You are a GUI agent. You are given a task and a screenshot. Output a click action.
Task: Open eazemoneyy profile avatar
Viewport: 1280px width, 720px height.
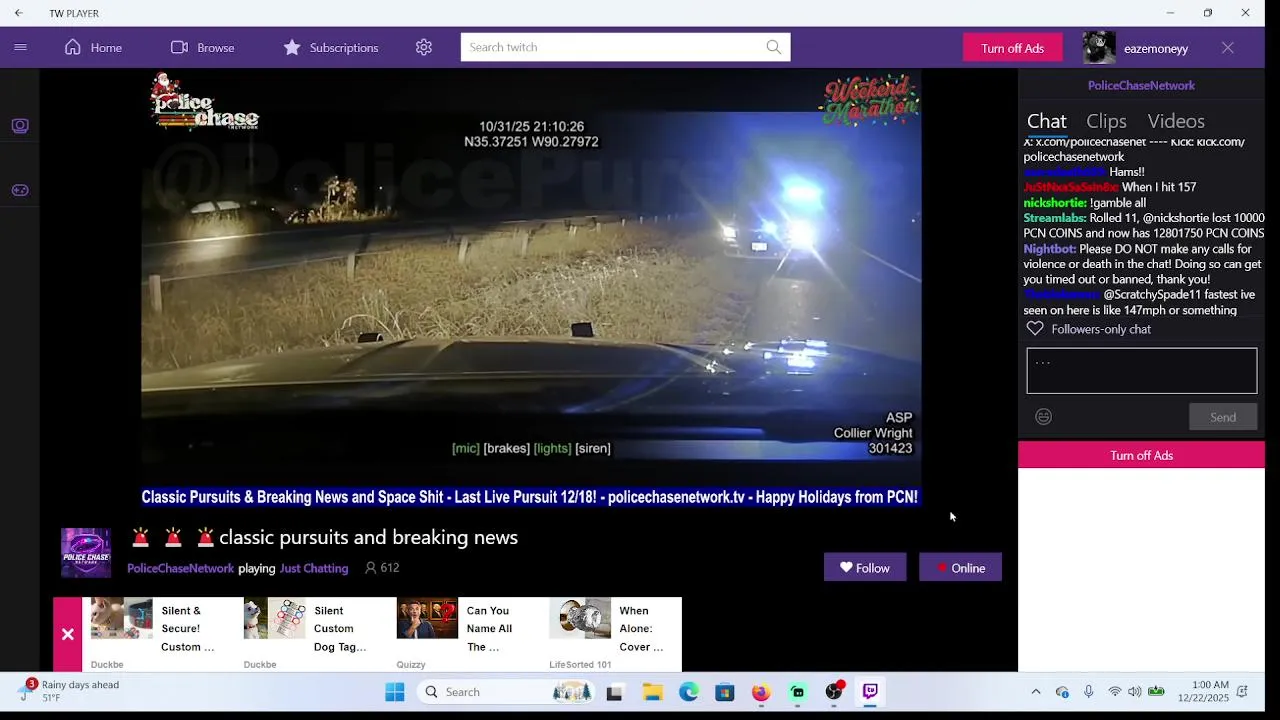[x=1099, y=47]
